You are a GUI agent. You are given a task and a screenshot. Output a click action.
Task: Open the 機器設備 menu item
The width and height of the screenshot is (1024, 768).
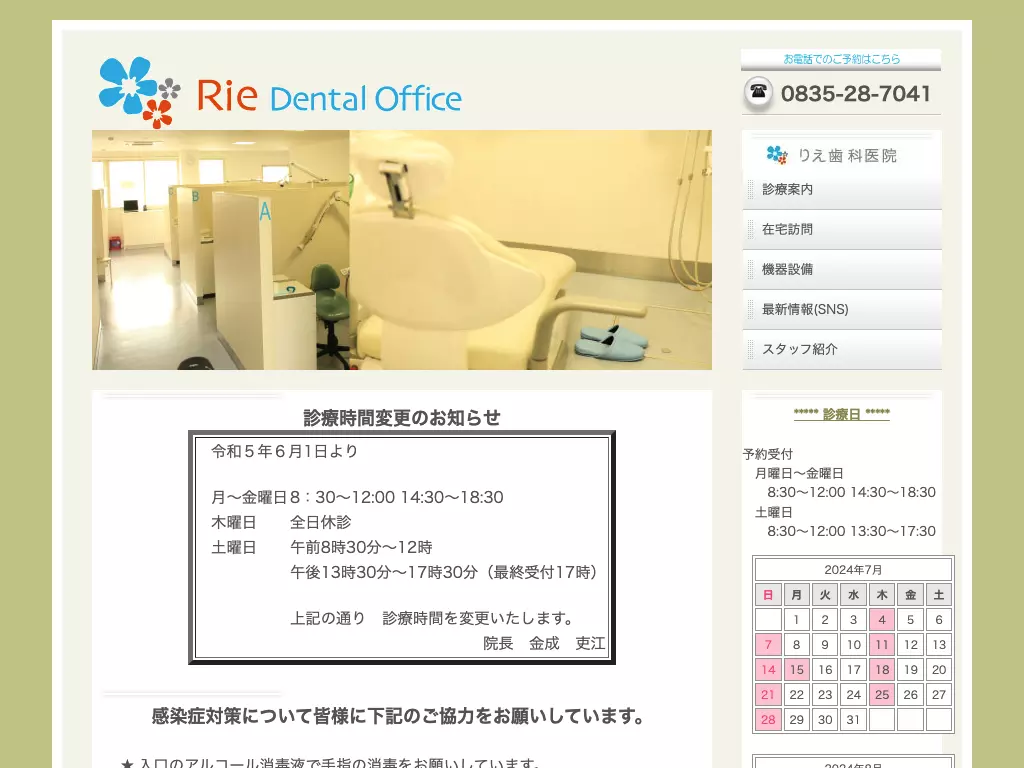(842, 269)
